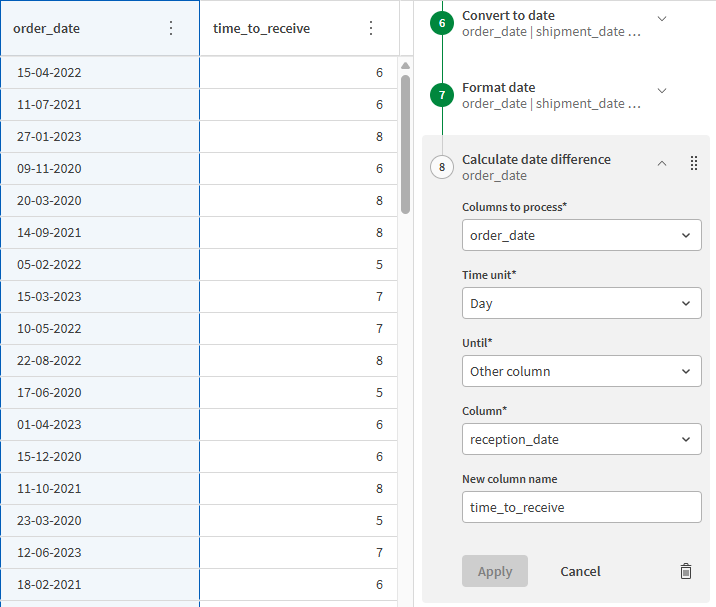Click the step 8 circle icon
Screen dimensions: 716x607
click(x=442, y=167)
